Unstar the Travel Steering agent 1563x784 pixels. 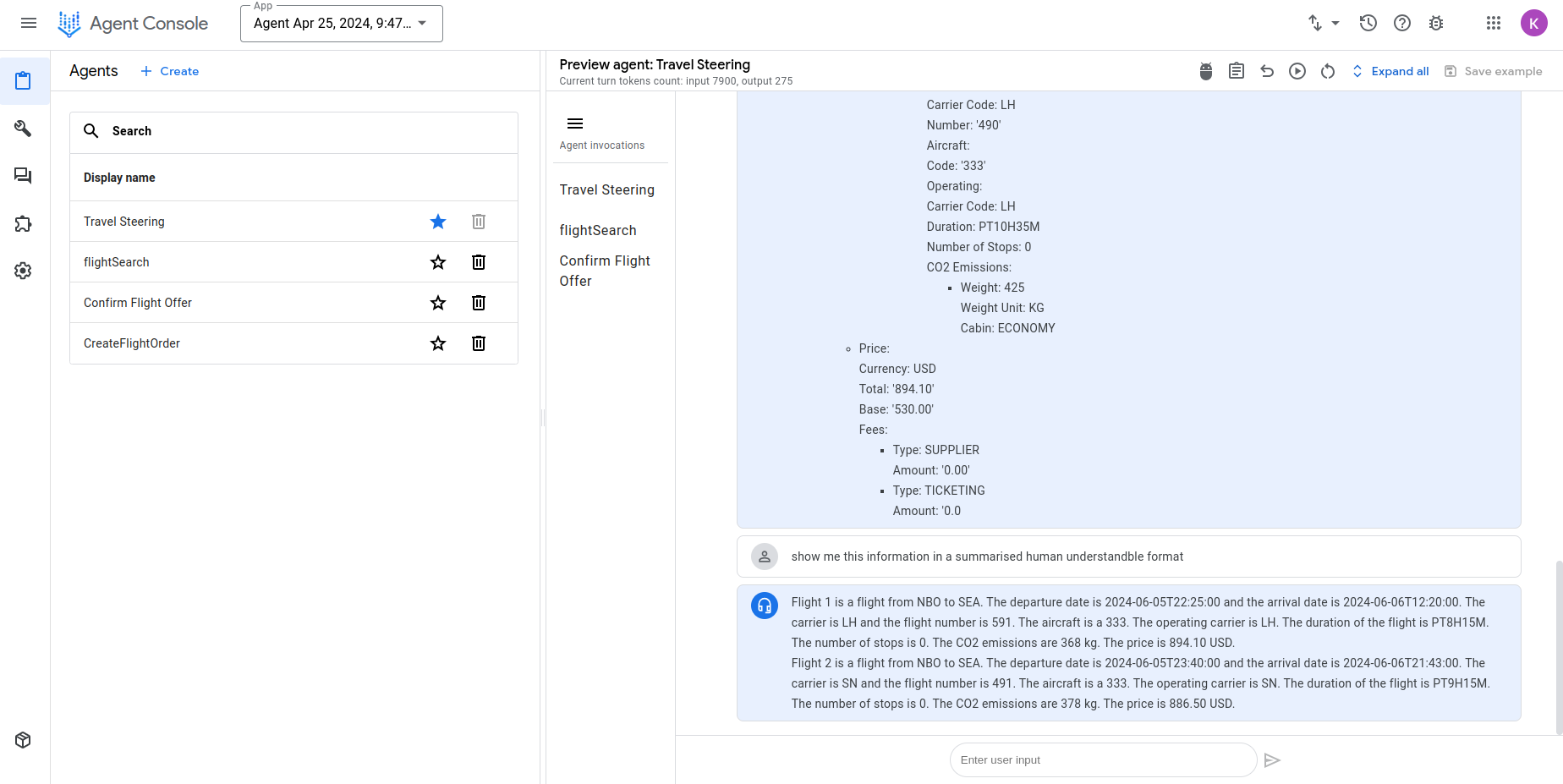(437, 221)
